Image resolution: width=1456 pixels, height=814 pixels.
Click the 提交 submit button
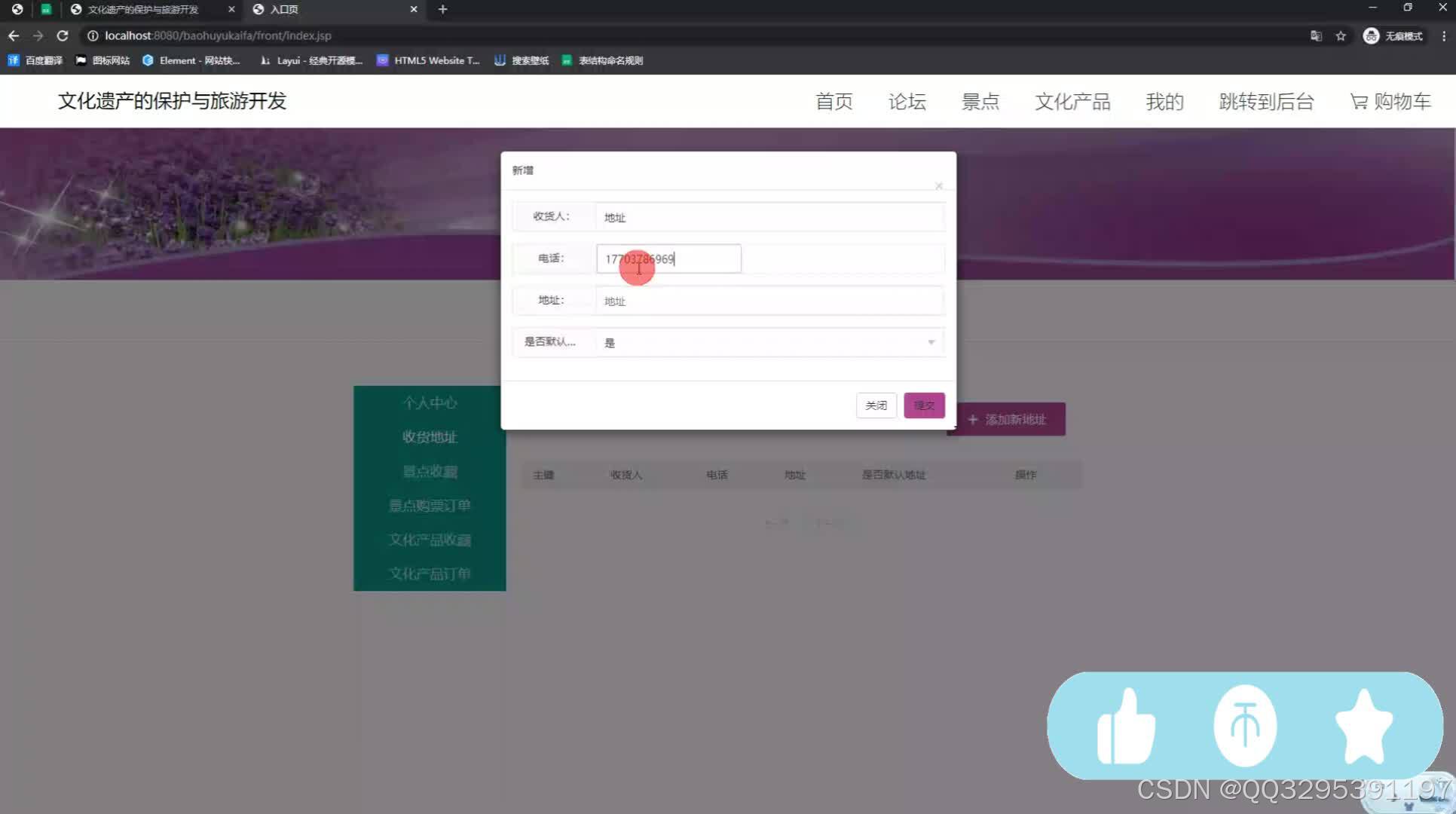[924, 405]
